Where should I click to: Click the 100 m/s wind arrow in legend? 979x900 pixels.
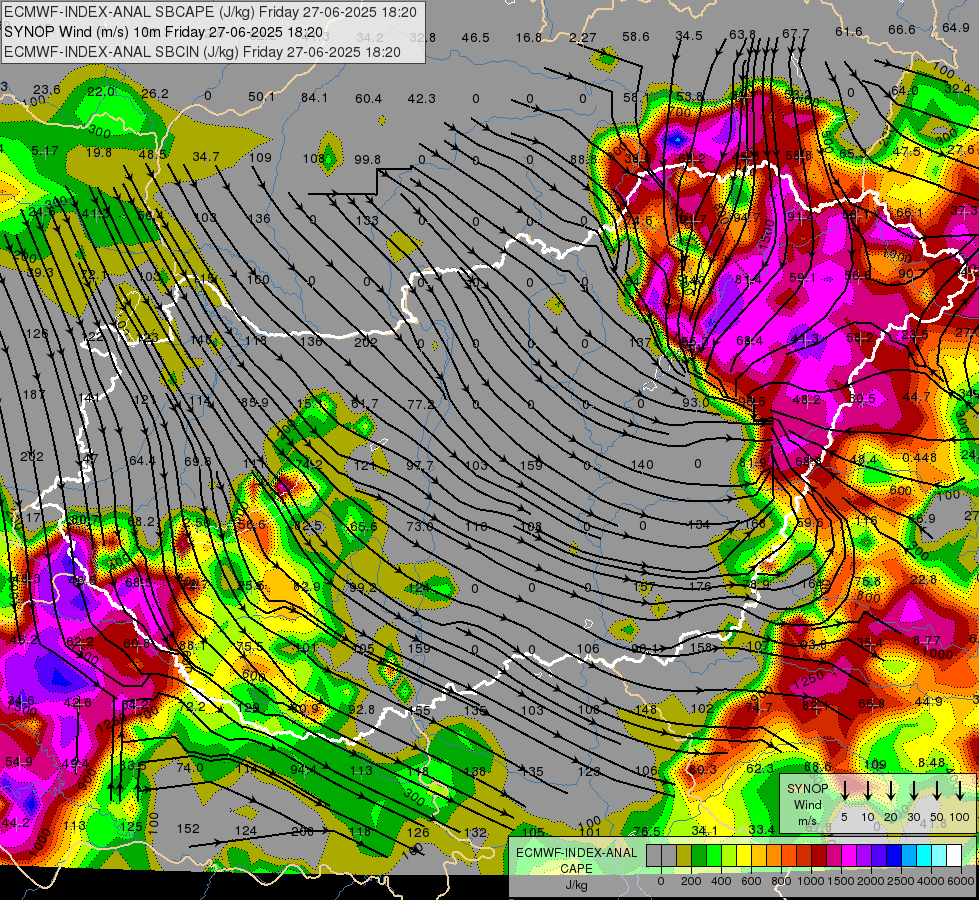960,789
